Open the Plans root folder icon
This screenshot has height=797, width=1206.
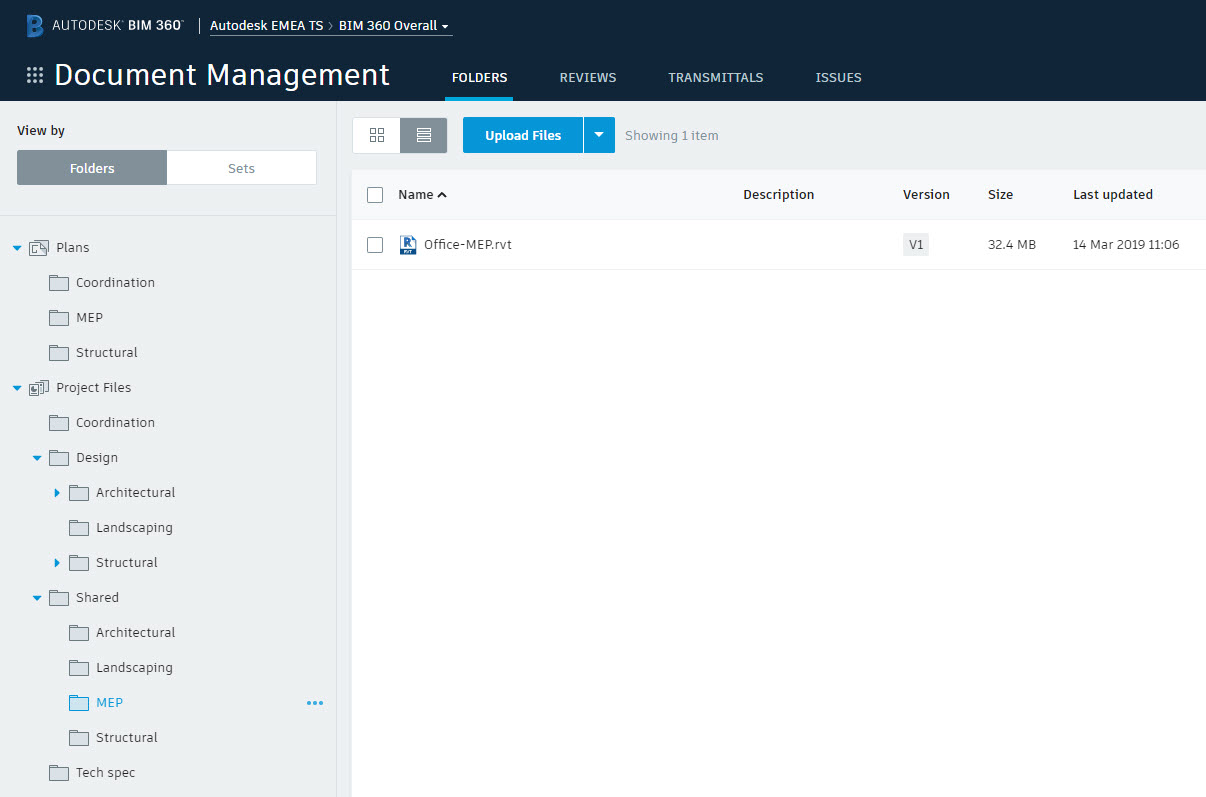pyautogui.click(x=39, y=247)
